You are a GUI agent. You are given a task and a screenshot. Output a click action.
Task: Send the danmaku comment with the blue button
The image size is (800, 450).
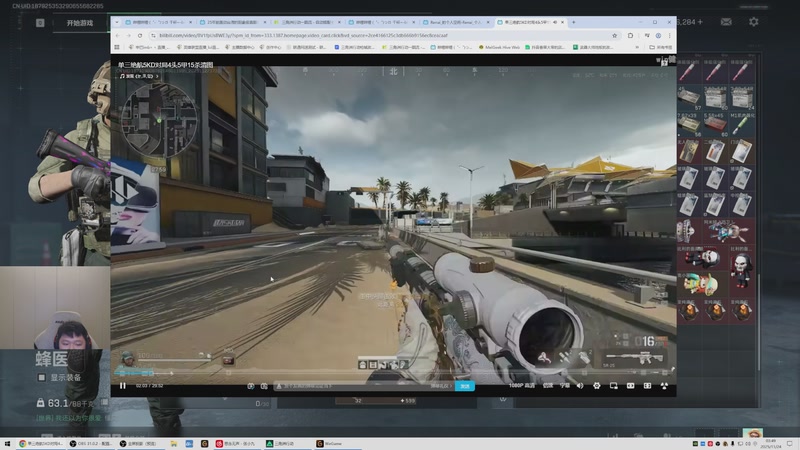465,386
